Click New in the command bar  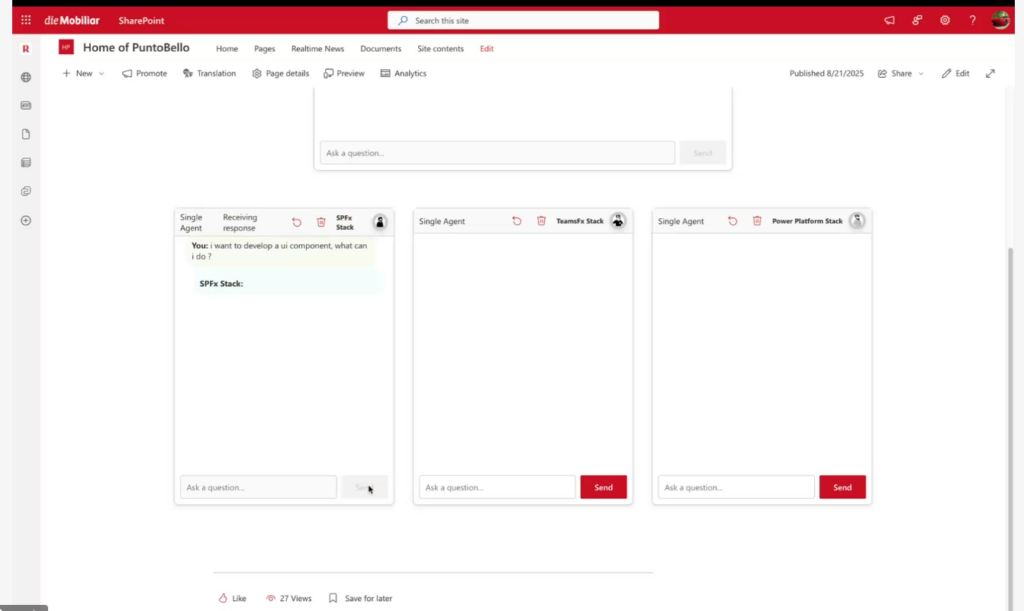77,73
